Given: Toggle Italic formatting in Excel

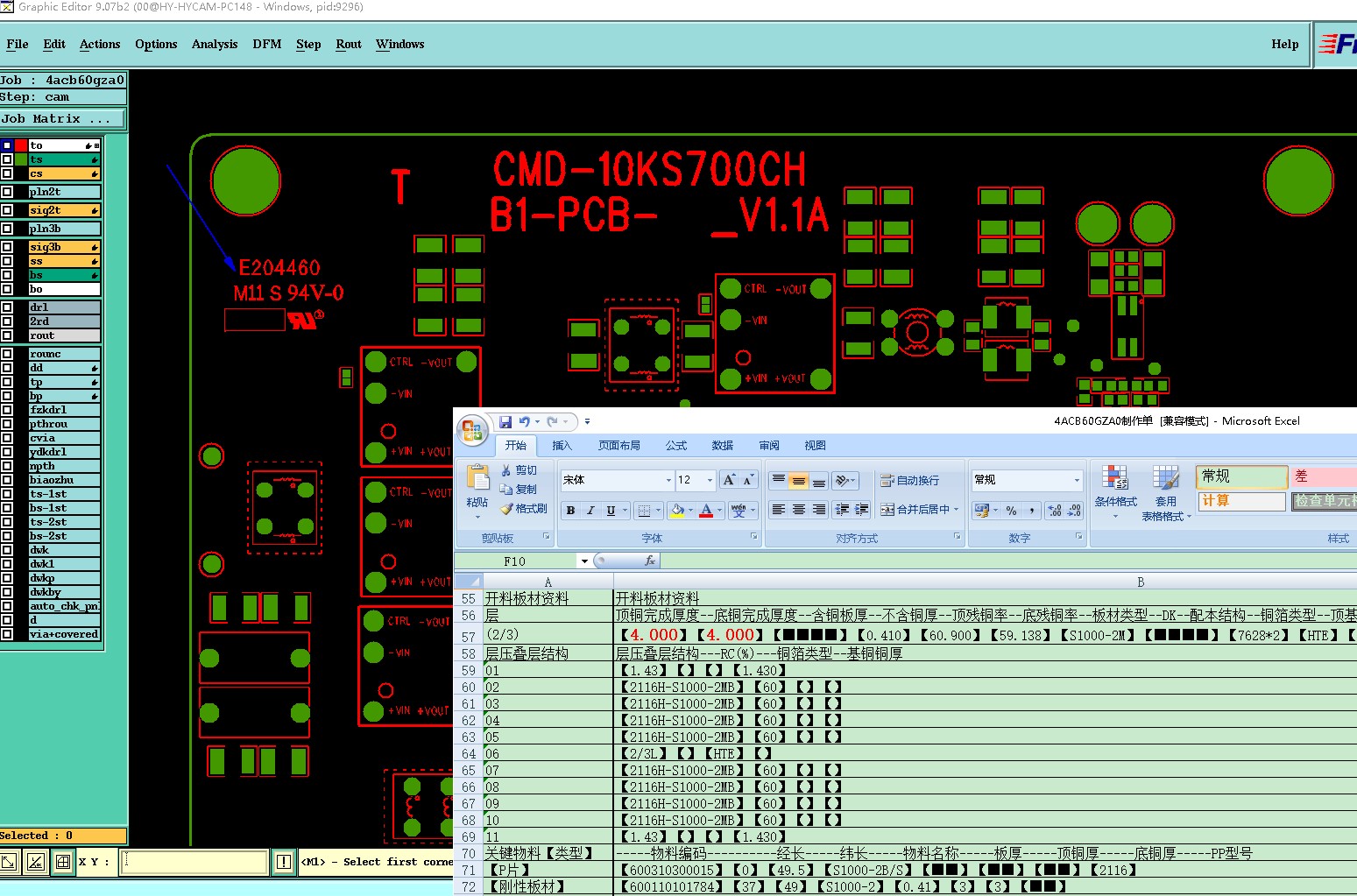Looking at the screenshot, I should [x=590, y=511].
